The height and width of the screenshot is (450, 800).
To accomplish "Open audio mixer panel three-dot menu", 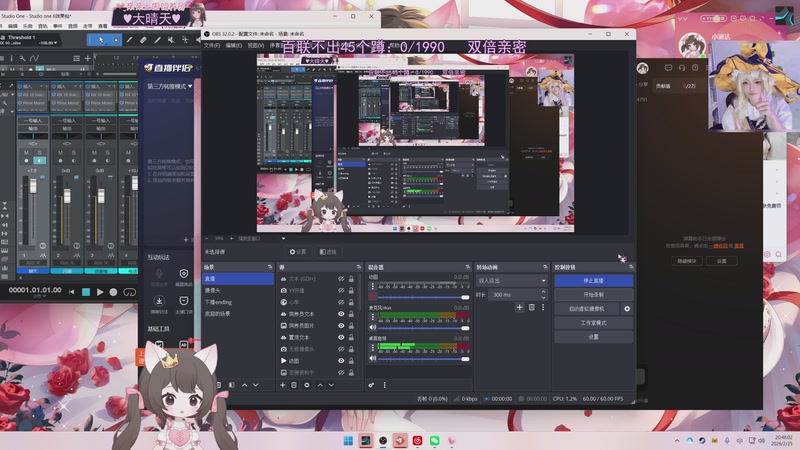I will [385, 385].
